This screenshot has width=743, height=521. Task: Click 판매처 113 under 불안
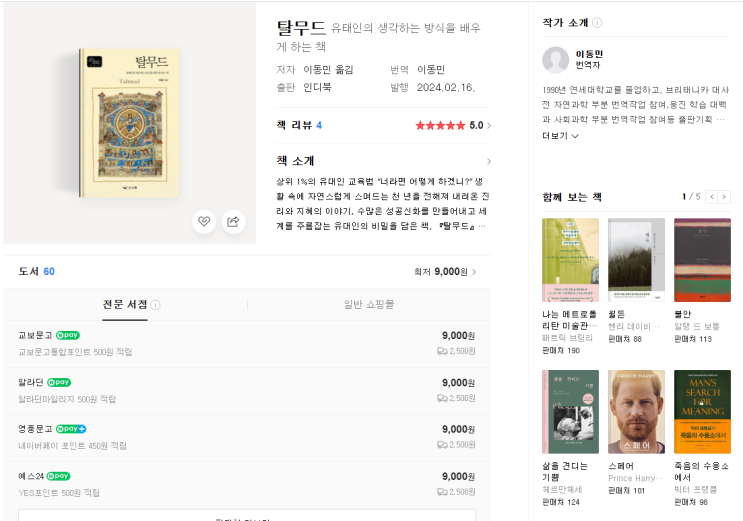click(x=693, y=339)
